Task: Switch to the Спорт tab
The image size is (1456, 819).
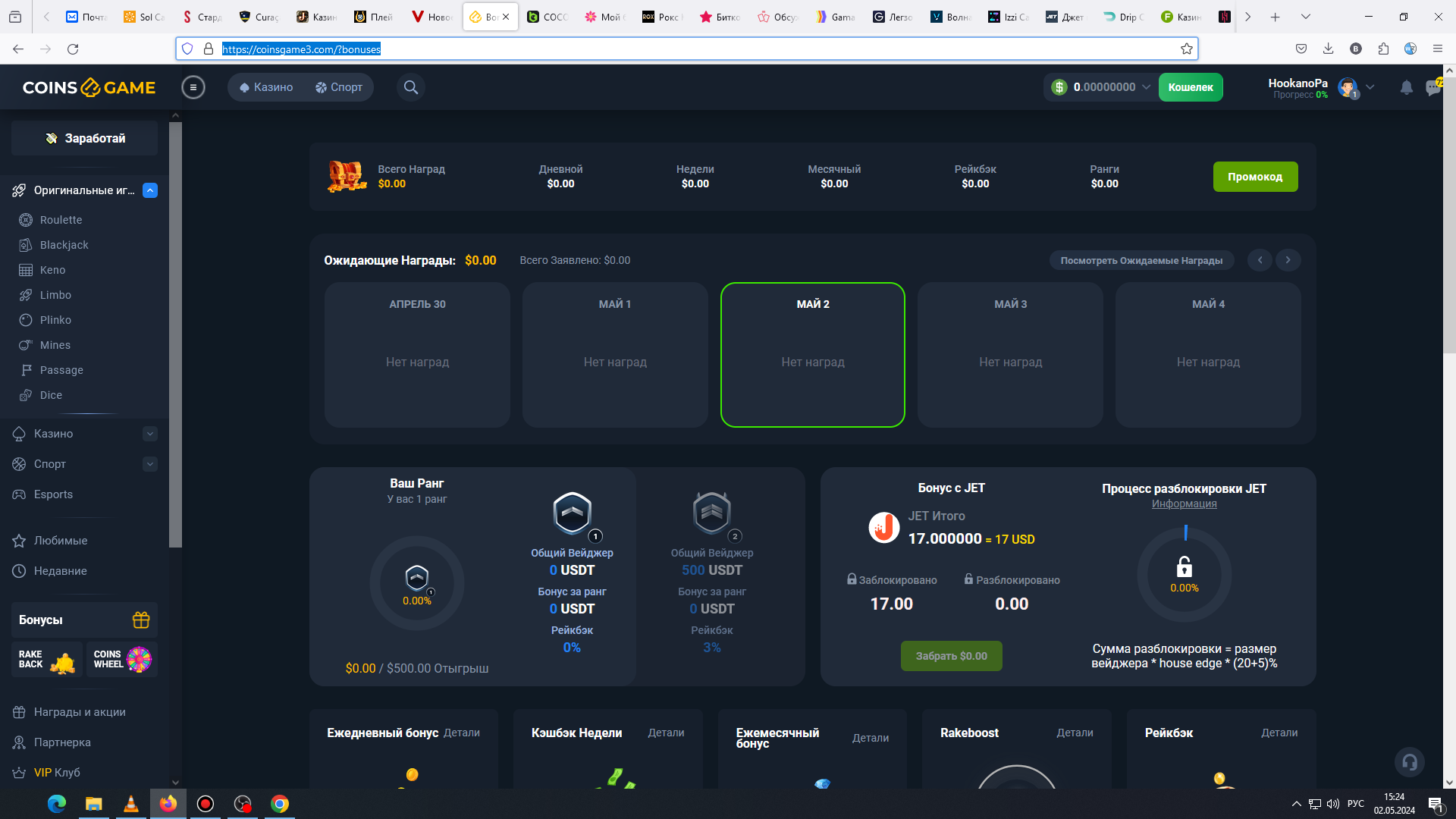Action: [x=339, y=87]
